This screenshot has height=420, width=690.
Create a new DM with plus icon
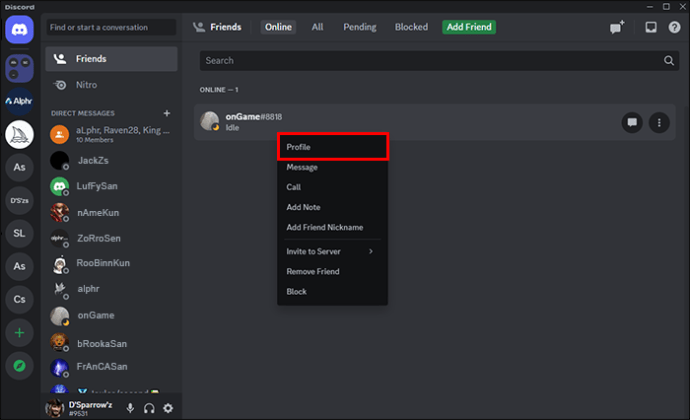(x=167, y=113)
